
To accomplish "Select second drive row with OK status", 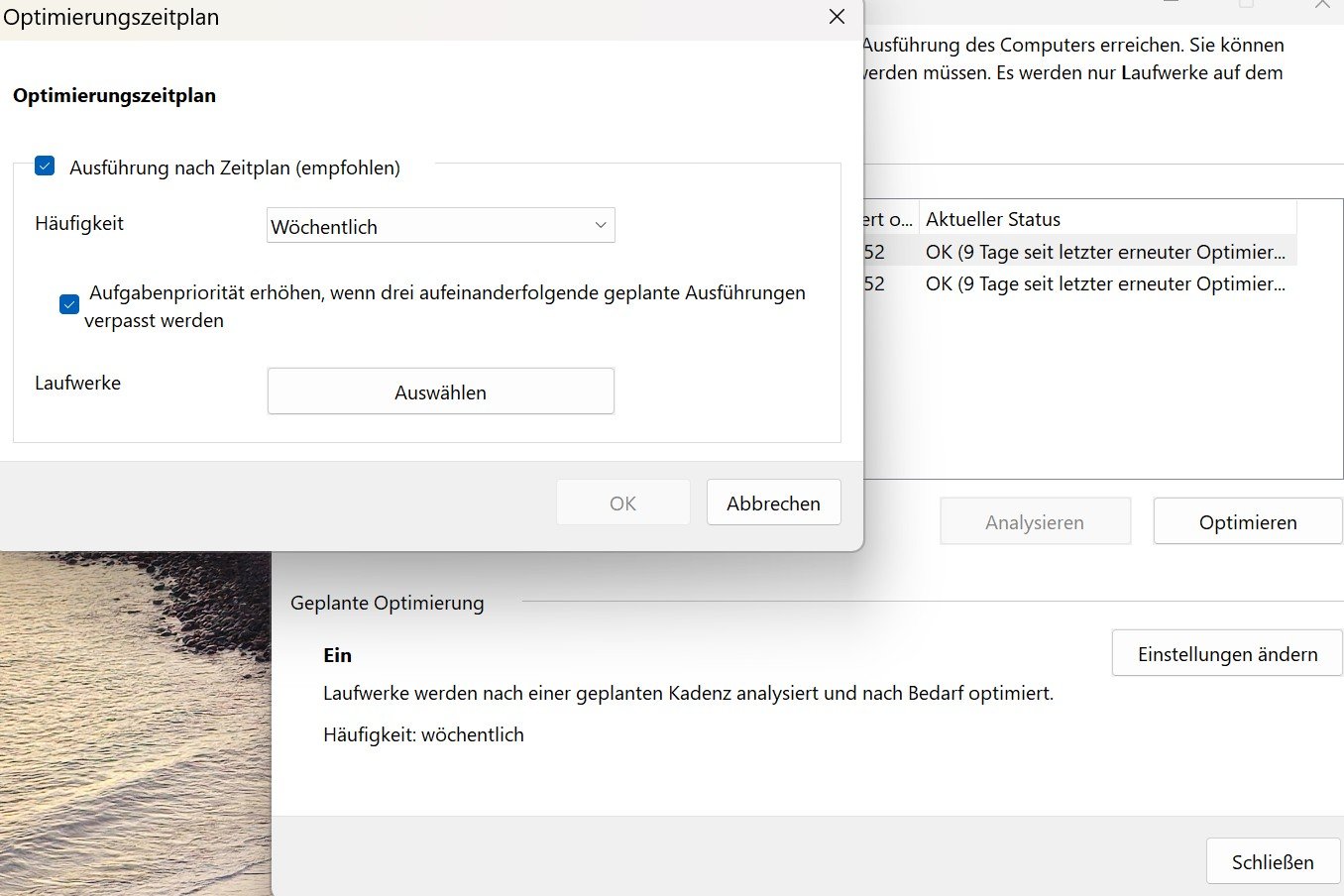I will pyautogui.click(x=1079, y=283).
